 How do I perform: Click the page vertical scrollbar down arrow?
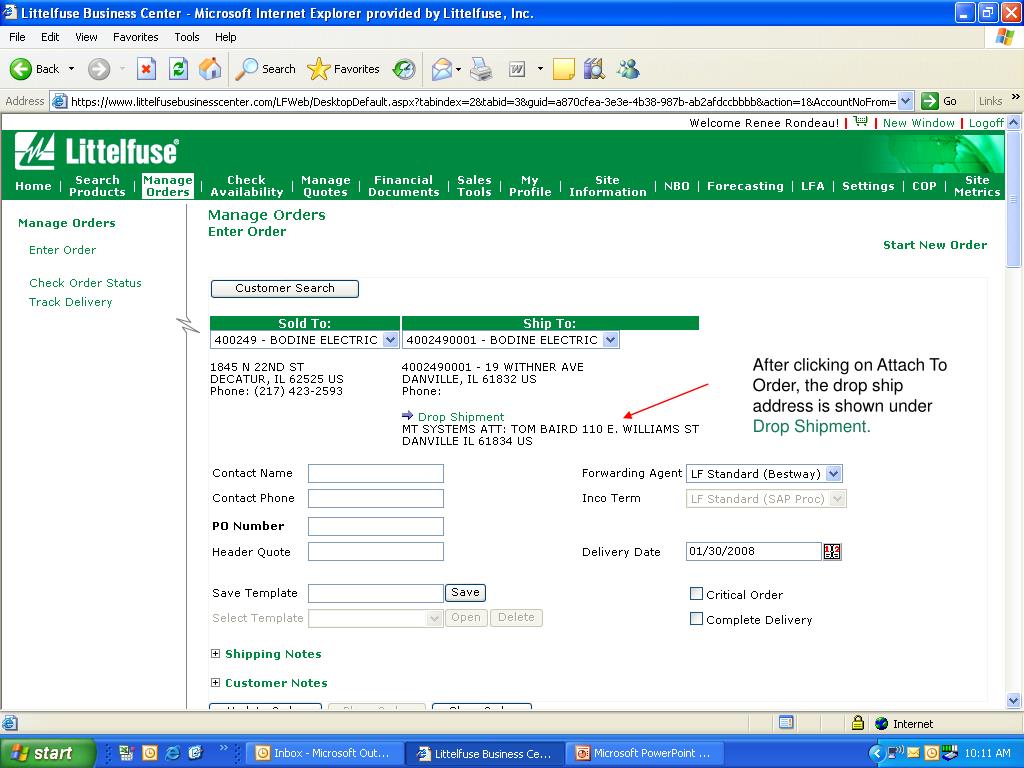point(1014,701)
